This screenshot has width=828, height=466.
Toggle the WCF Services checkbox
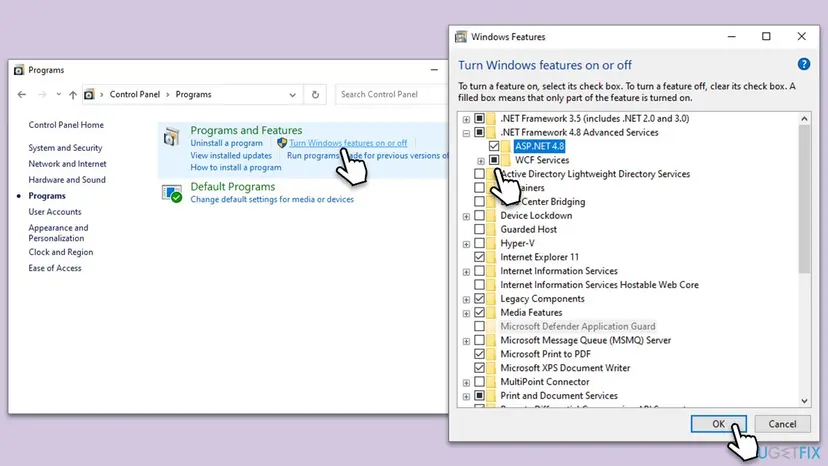point(494,160)
